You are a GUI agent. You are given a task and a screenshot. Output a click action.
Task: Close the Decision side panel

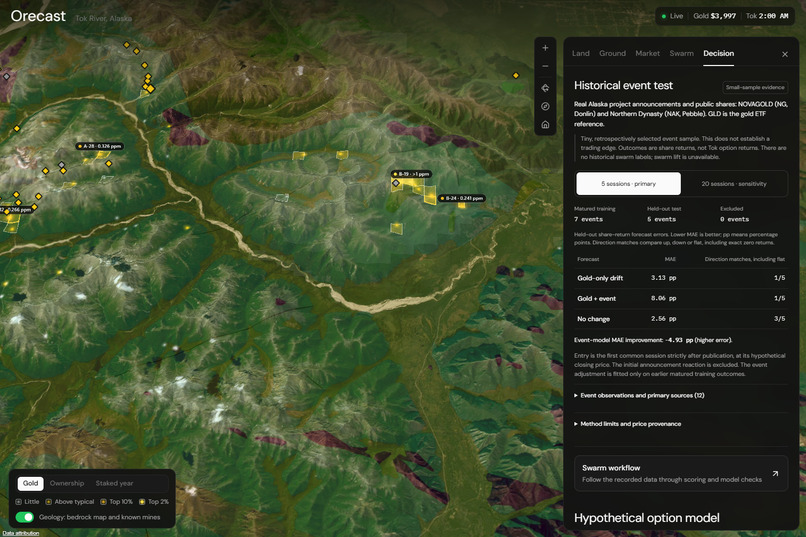(784, 54)
